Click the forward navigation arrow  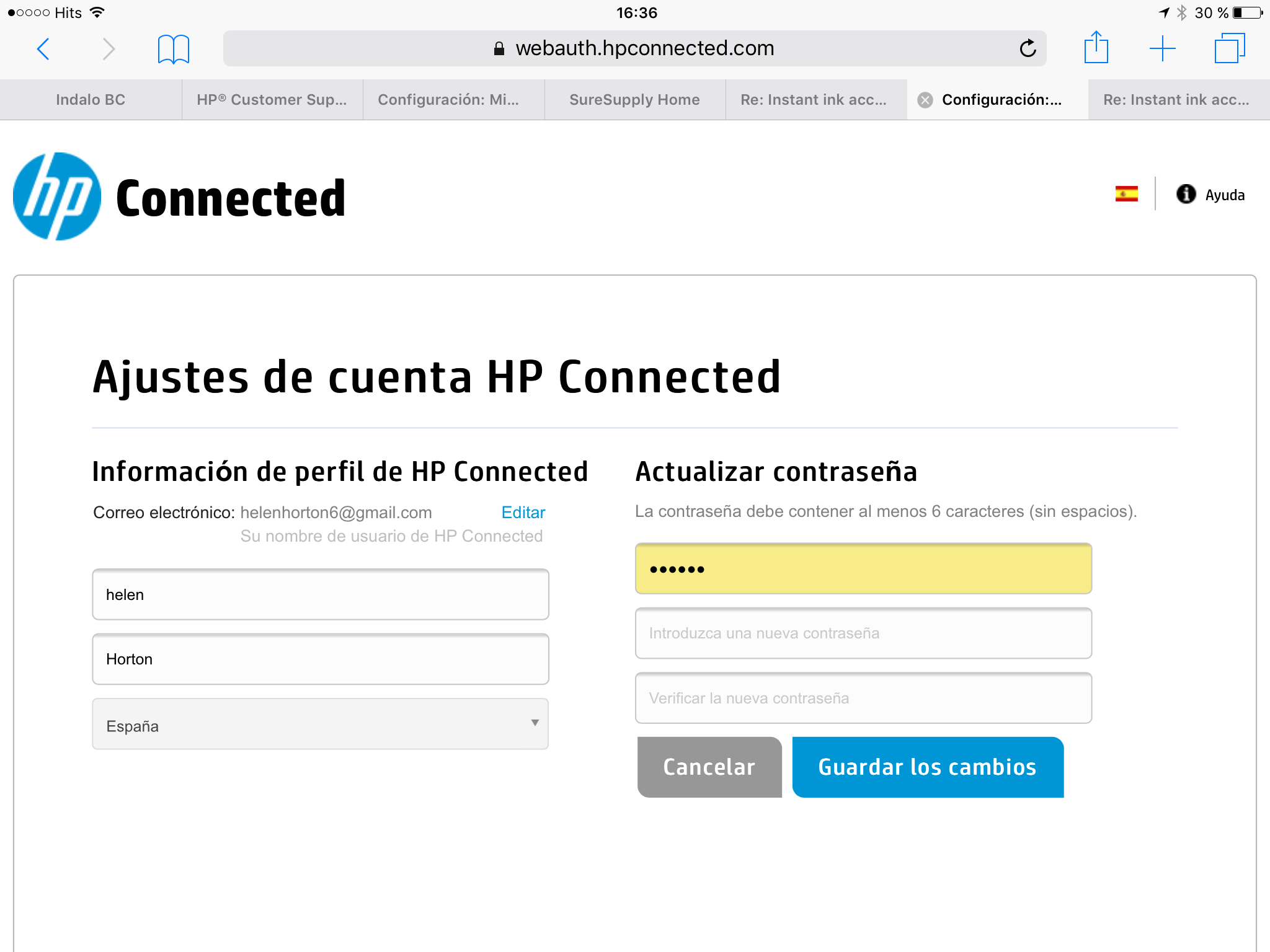(109, 48)
